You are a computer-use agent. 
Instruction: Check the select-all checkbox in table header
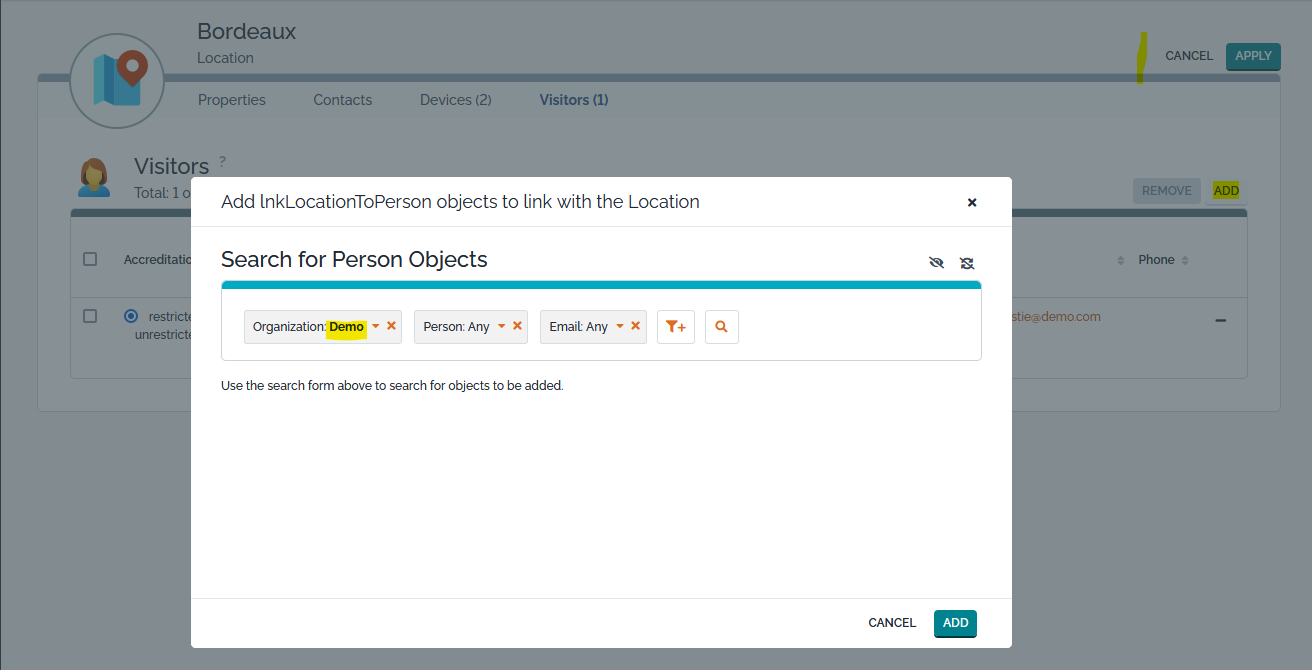(x=90, y=259)
